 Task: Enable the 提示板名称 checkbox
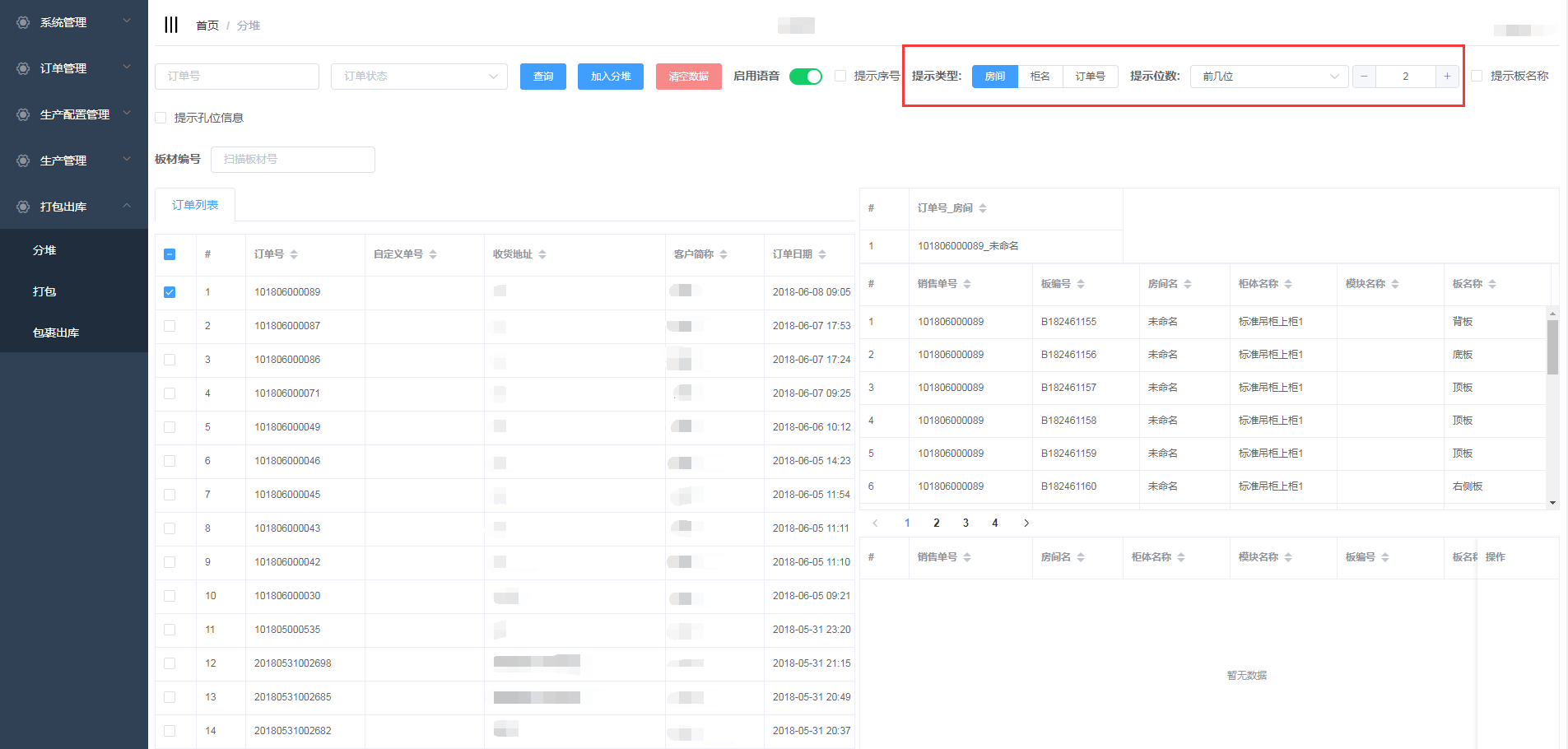tap(1477, 76)
